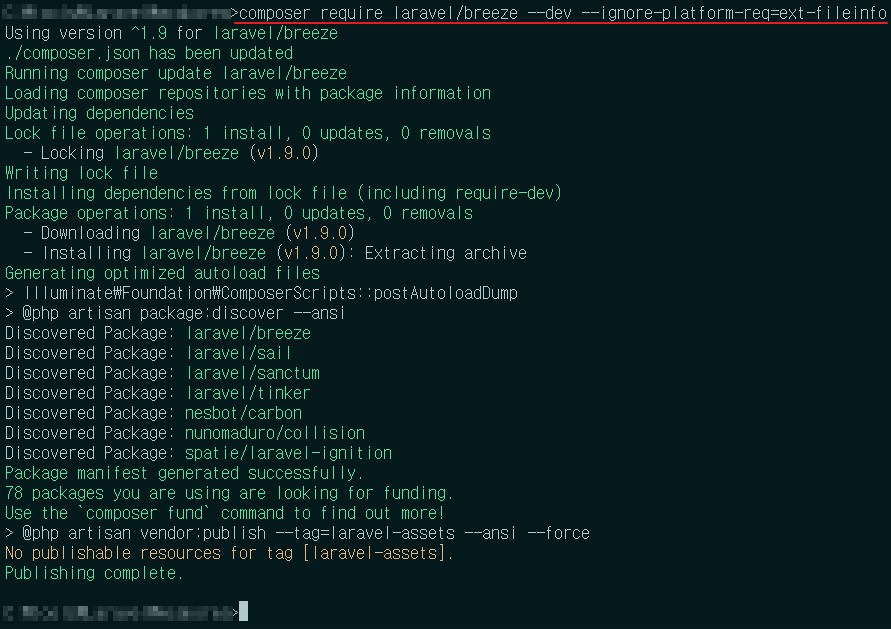891x629 pixels.
Task: Select the 'Publishing complete.' line
Action: [94, 573]
